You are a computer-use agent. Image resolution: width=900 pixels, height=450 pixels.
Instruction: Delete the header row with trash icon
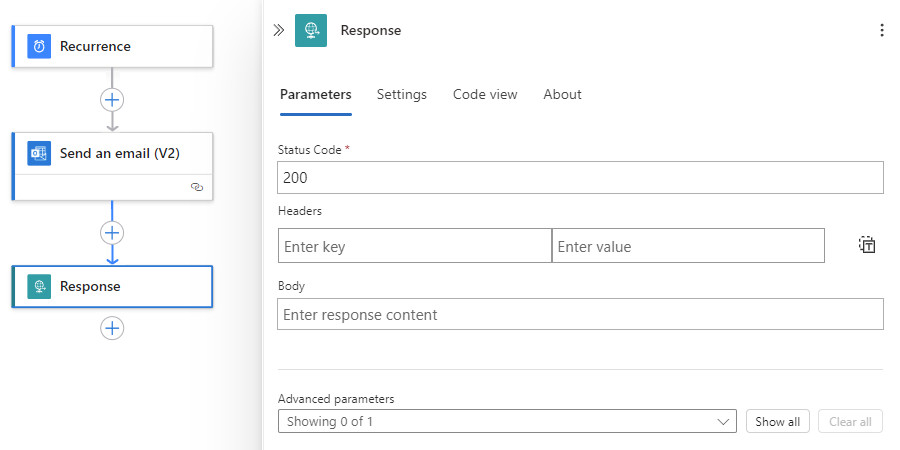[867, 245]
